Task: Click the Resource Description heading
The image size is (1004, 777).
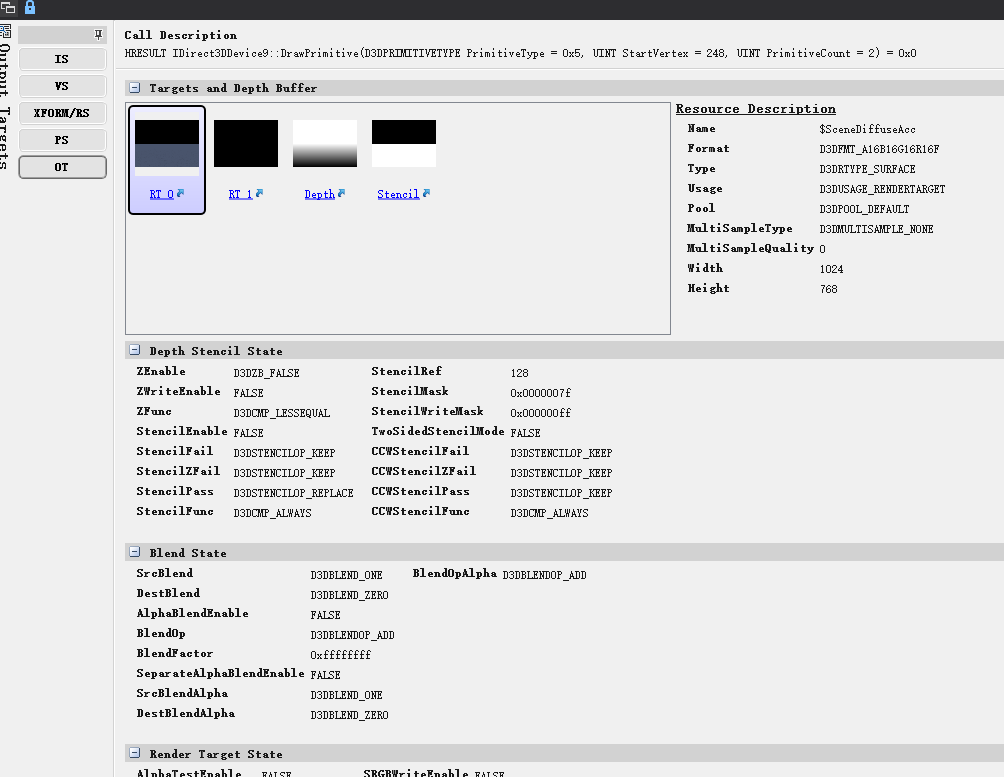Action: (756, 109)
